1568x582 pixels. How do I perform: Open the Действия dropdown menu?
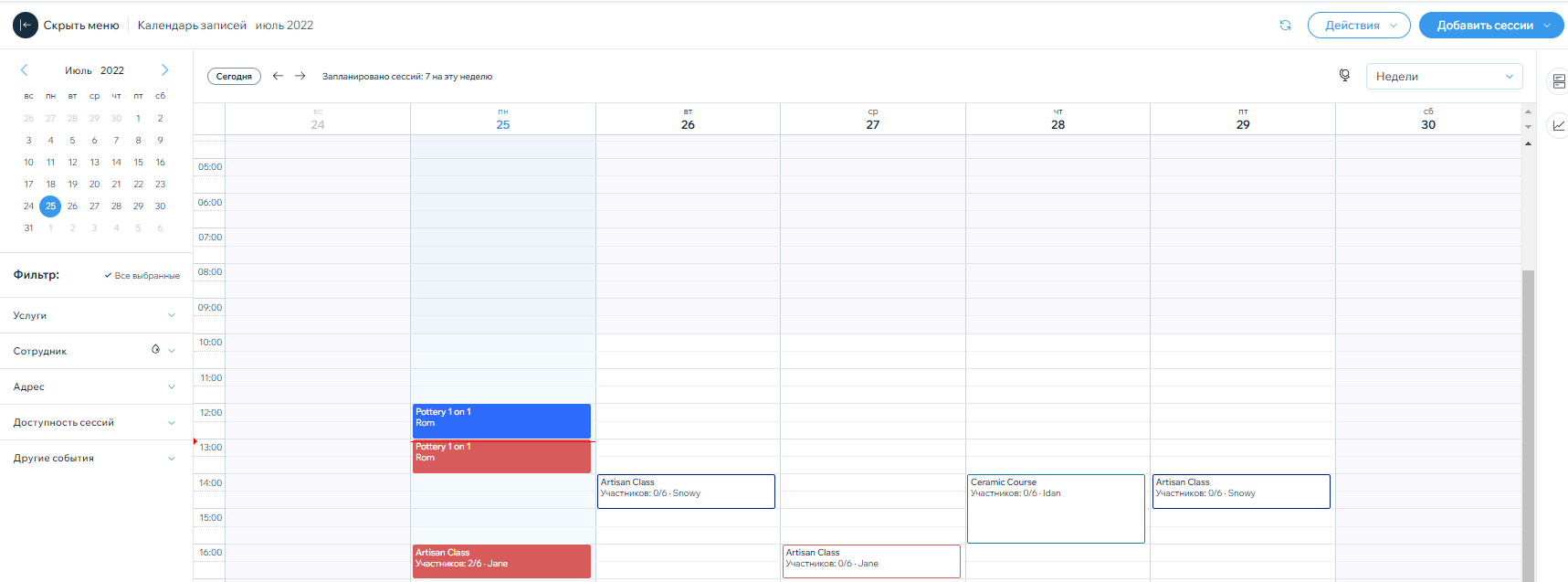(1358, 26)
